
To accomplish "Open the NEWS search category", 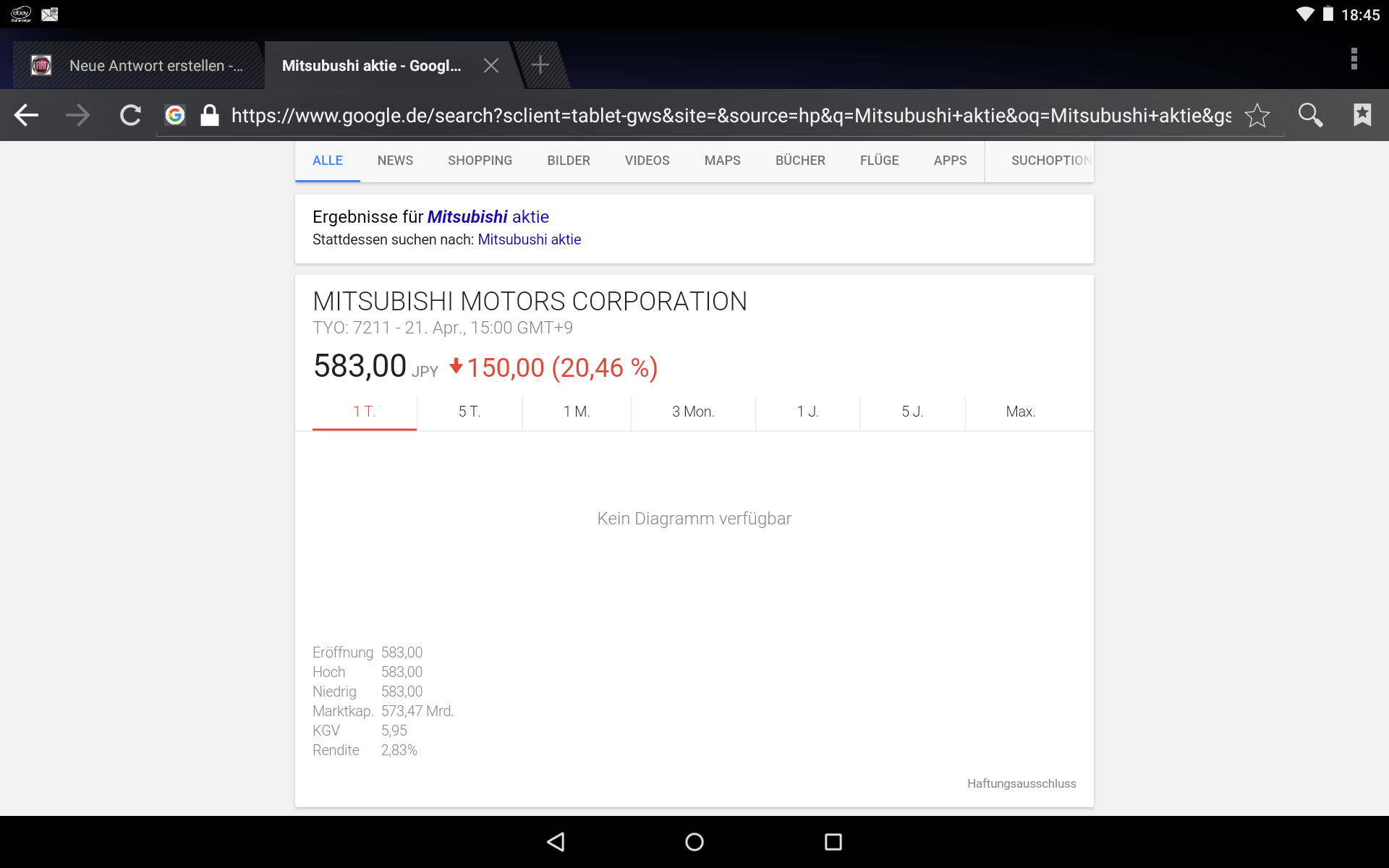I will (395, 161).
